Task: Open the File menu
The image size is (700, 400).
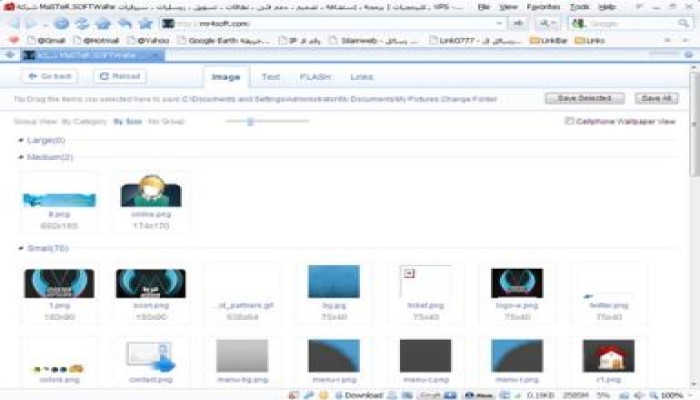Action: coord(483,7)
